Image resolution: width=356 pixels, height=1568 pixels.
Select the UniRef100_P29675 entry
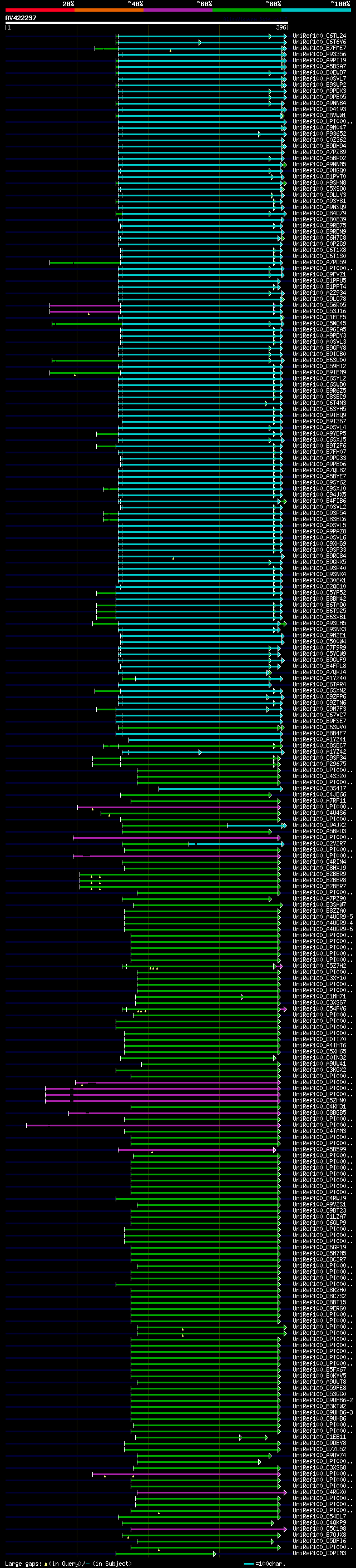(319, 764)
